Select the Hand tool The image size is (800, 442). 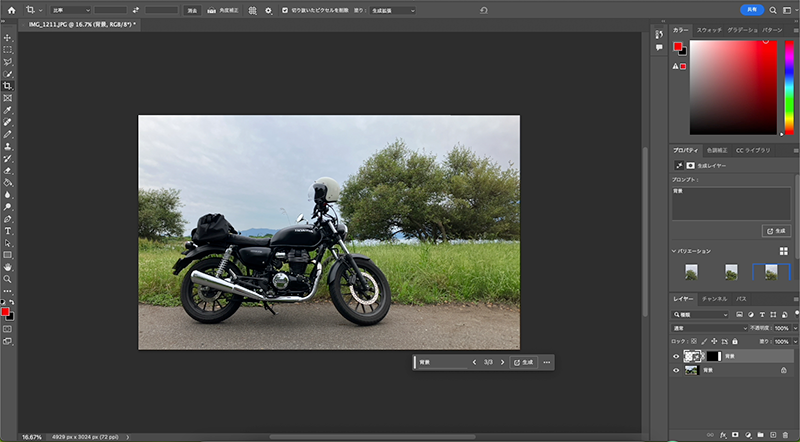[7, 267]
